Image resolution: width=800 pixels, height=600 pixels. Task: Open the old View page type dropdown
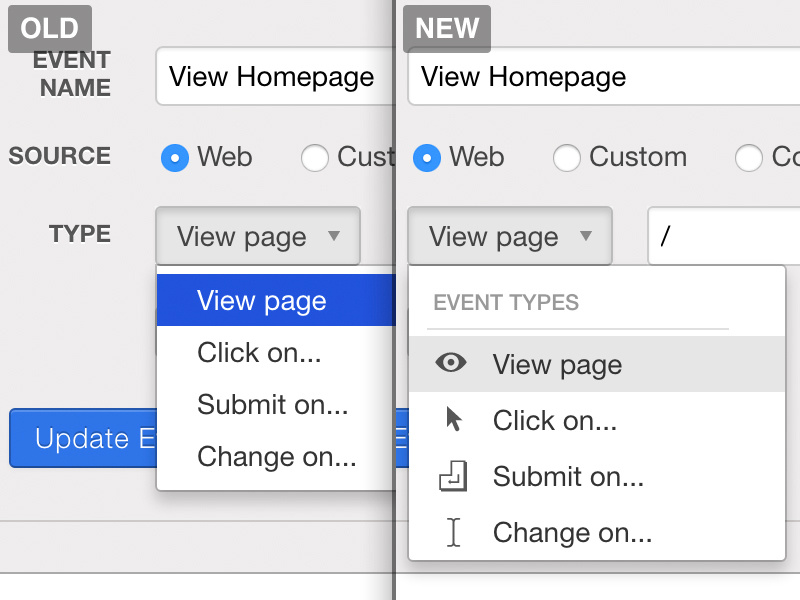click(x=258, y=236)
